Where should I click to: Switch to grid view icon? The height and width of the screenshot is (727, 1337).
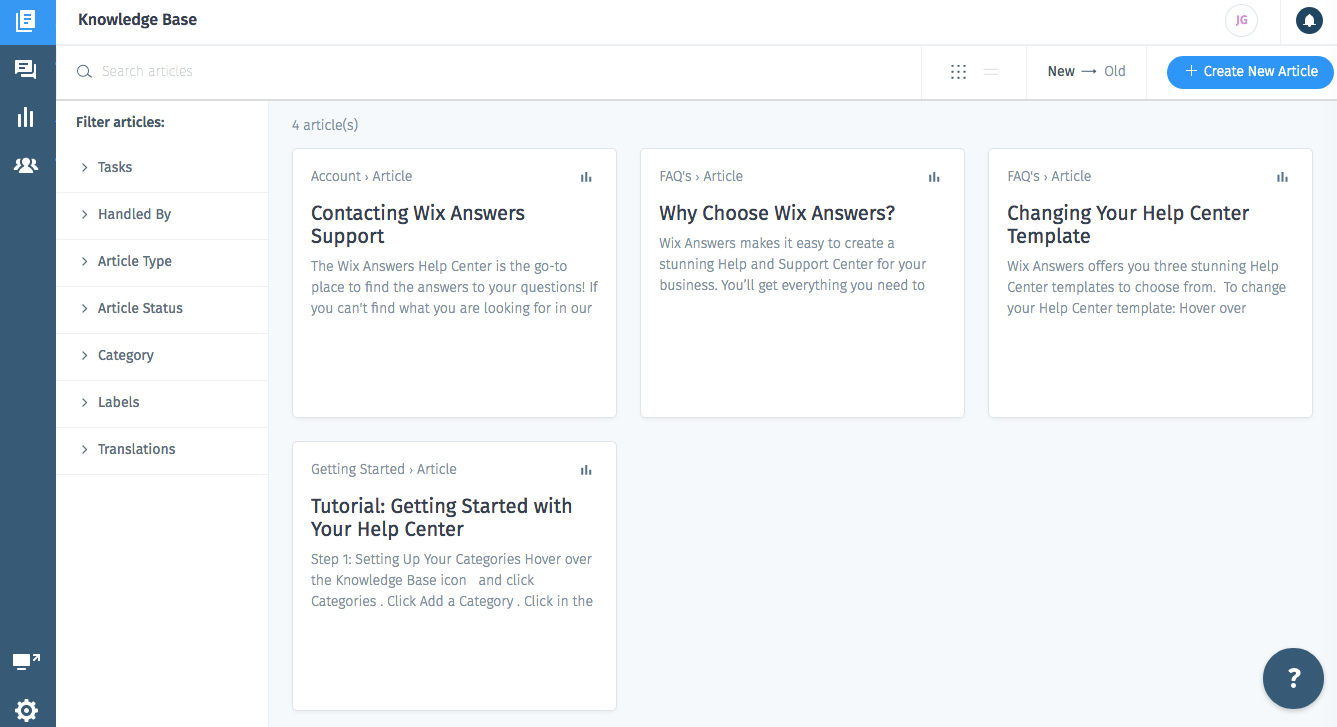pos(958,72)
